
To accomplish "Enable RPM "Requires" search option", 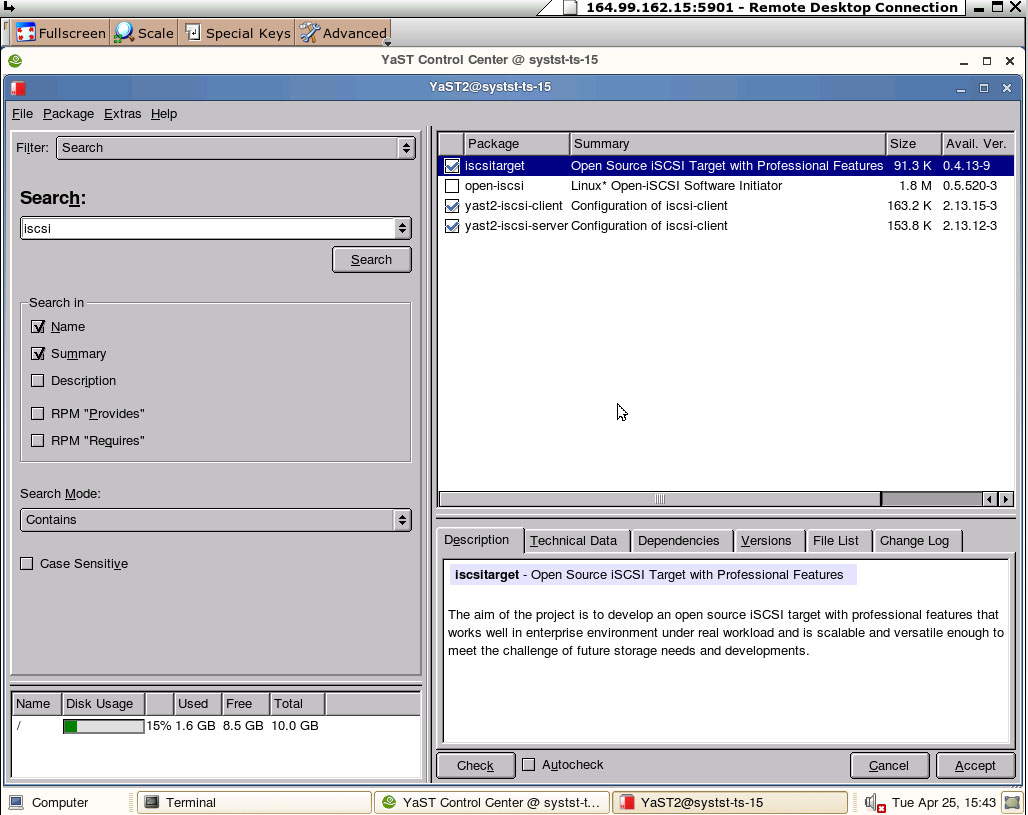I will tap(38, 441).
